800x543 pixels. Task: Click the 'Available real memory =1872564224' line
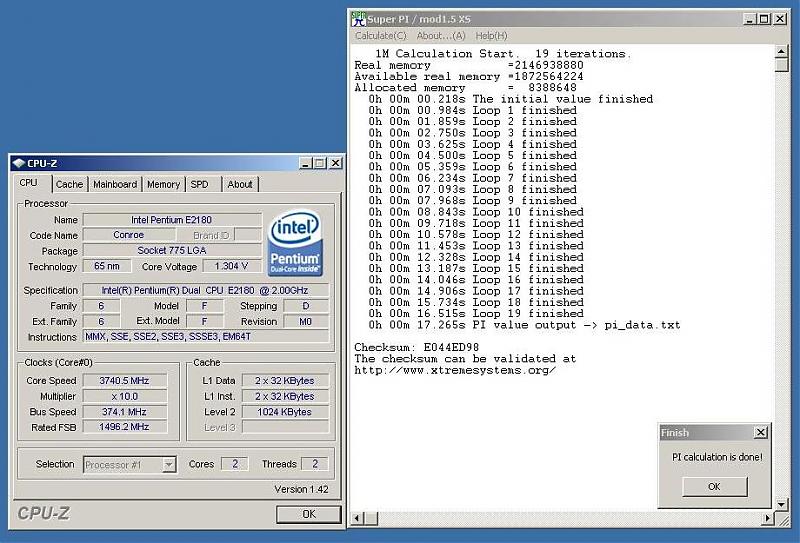(469, 77)
